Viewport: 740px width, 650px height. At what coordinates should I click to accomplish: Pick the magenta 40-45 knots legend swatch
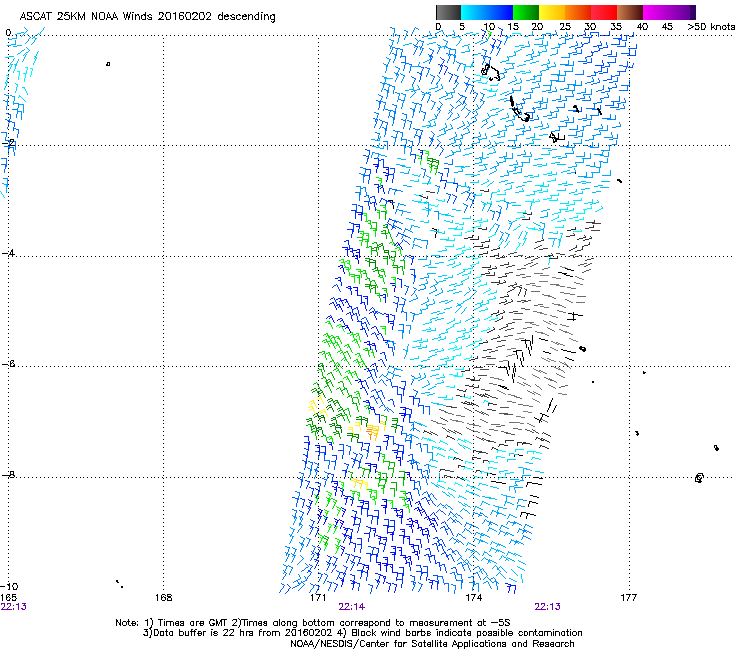(656, 12)
